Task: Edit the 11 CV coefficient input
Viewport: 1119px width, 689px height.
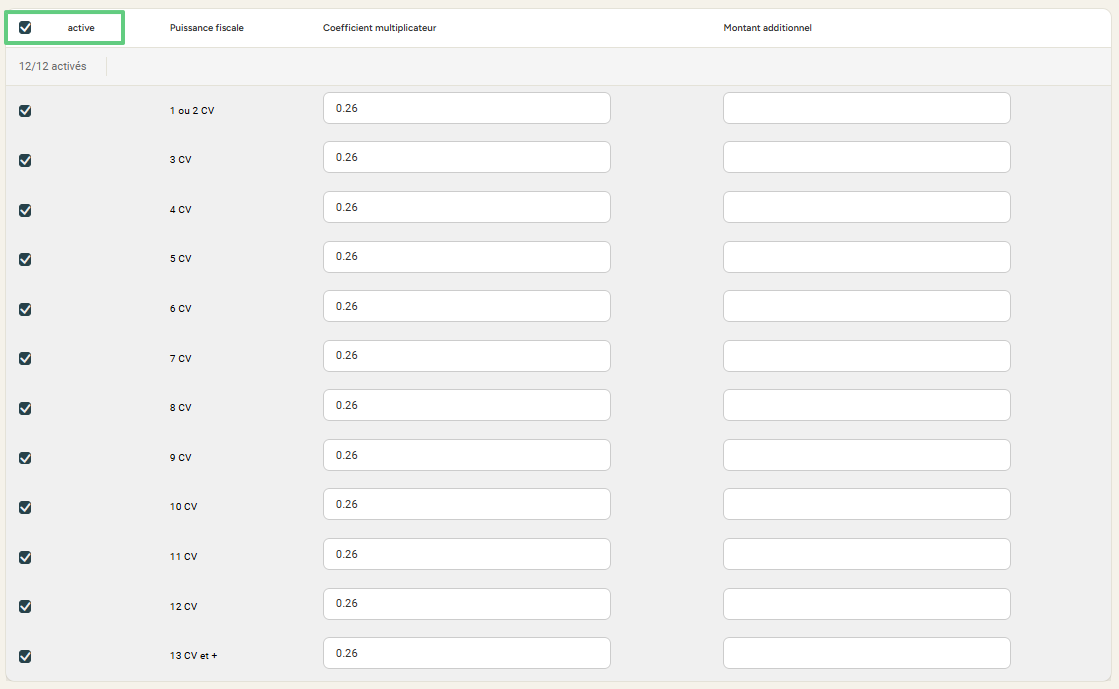Action: coord(467,554)
